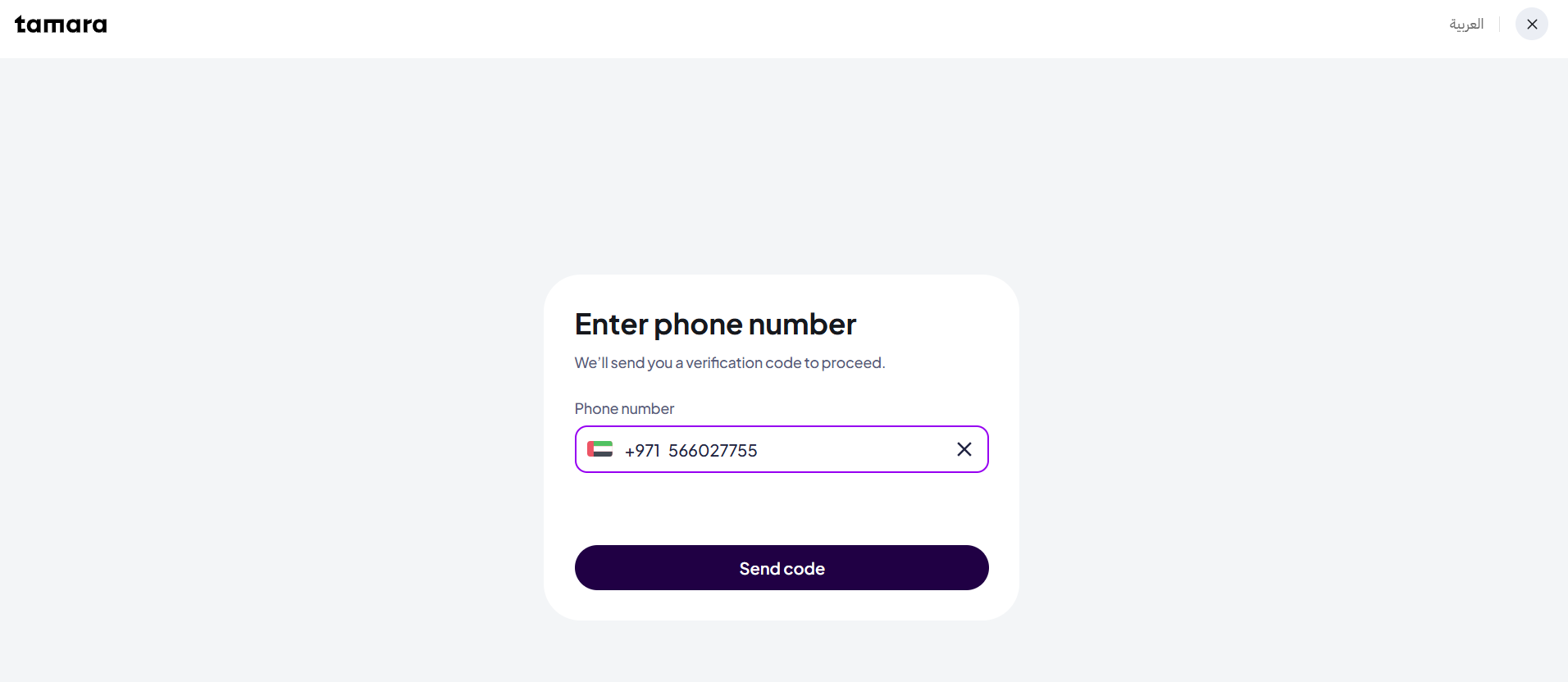Clear the phone number with the X icon
The image size is (1568, 682).
click(x=964, y=449)
